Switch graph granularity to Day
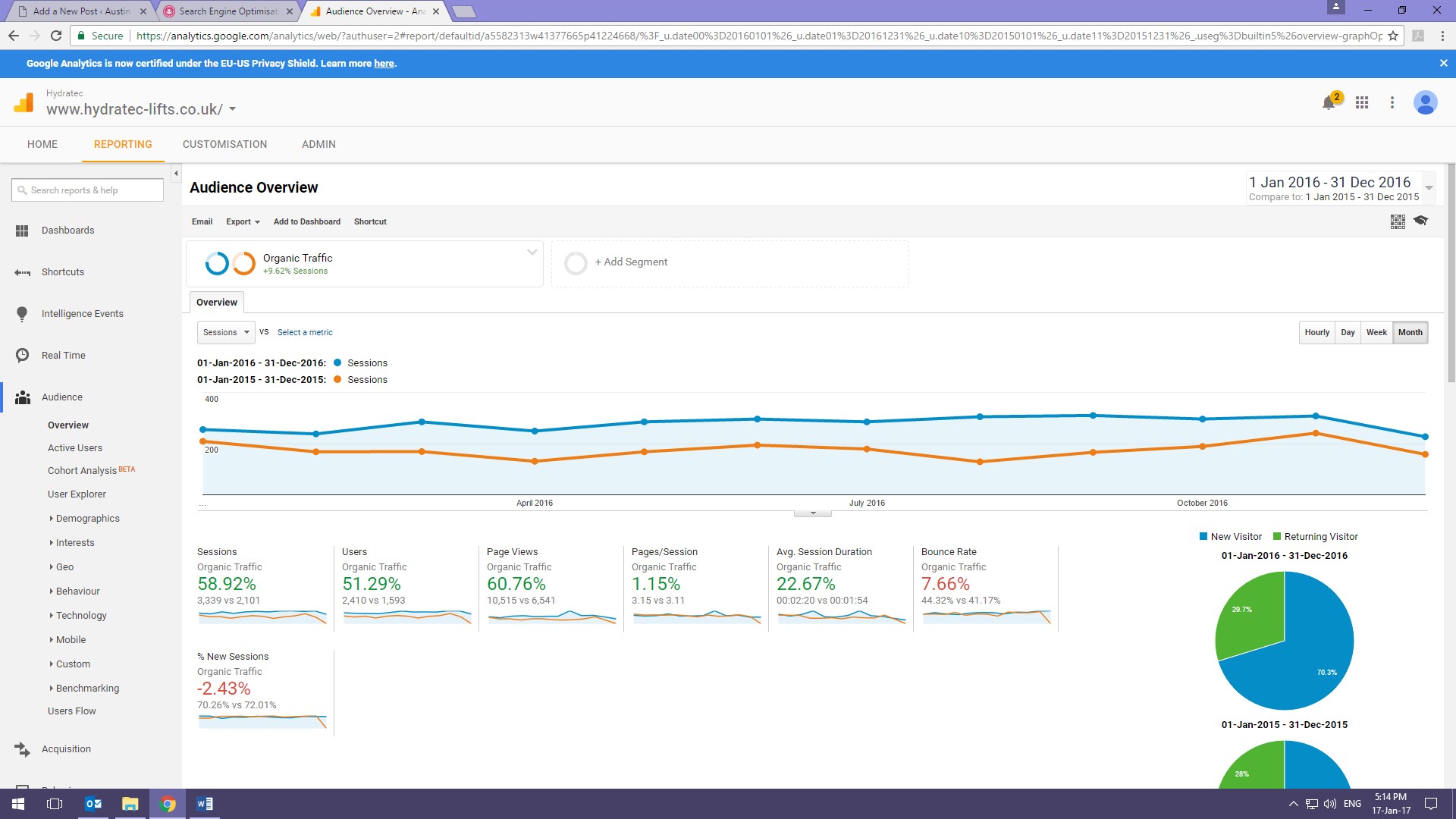This screenshot has height=819, width=1456. (1348, 333)
